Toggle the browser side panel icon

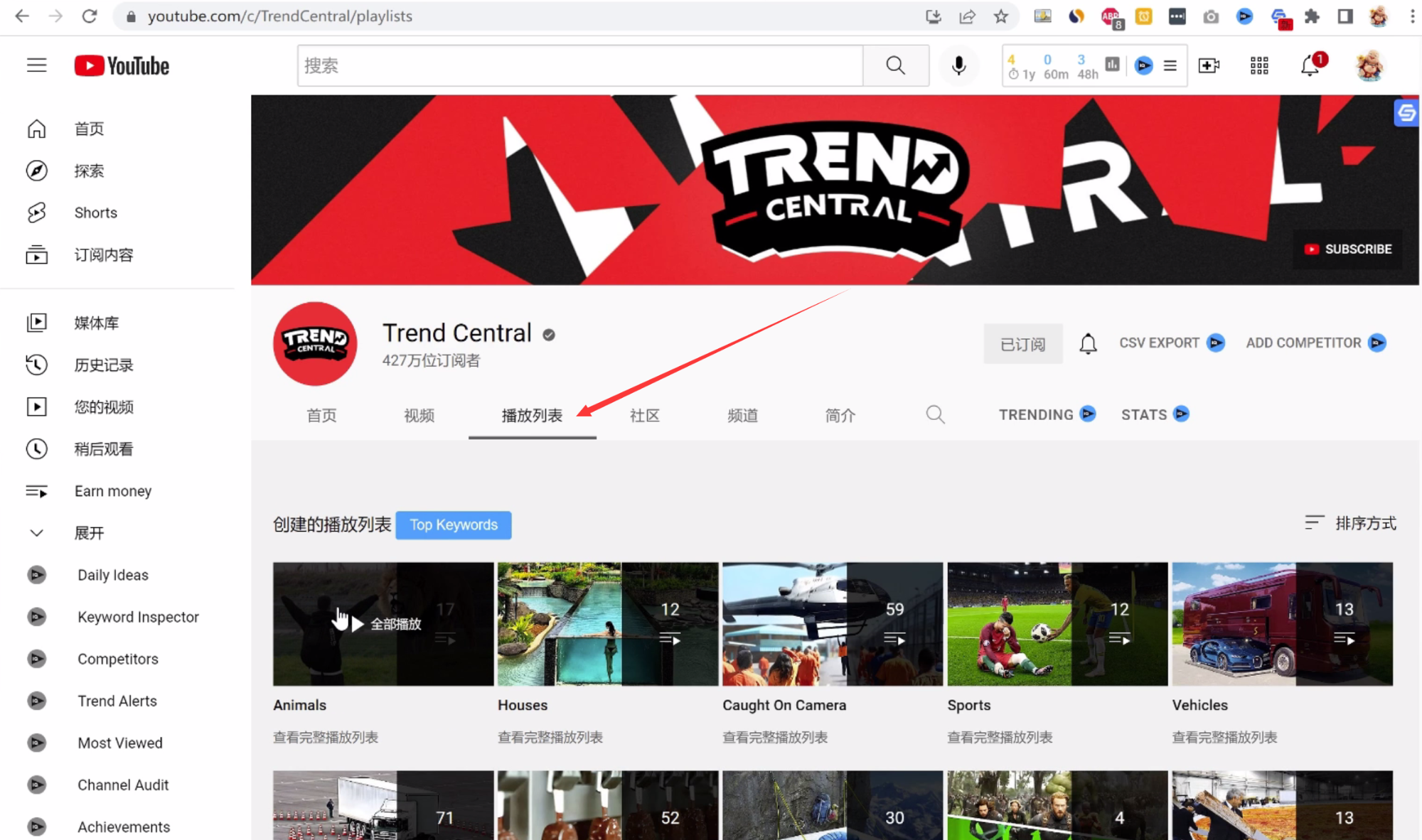(1345, 16)
